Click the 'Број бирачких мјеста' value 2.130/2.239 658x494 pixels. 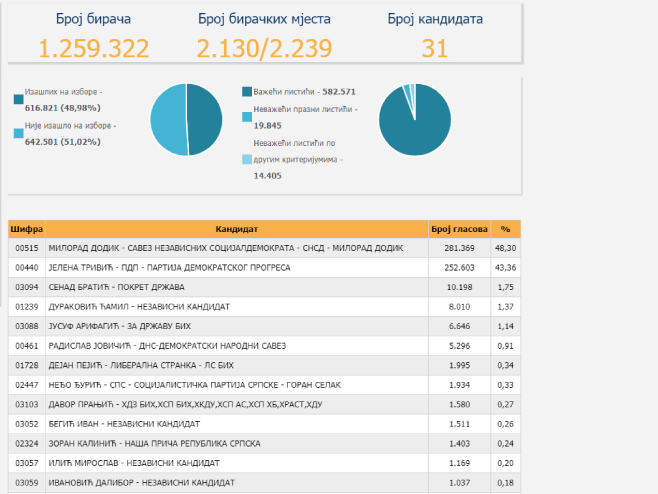(x=264, y=48)
